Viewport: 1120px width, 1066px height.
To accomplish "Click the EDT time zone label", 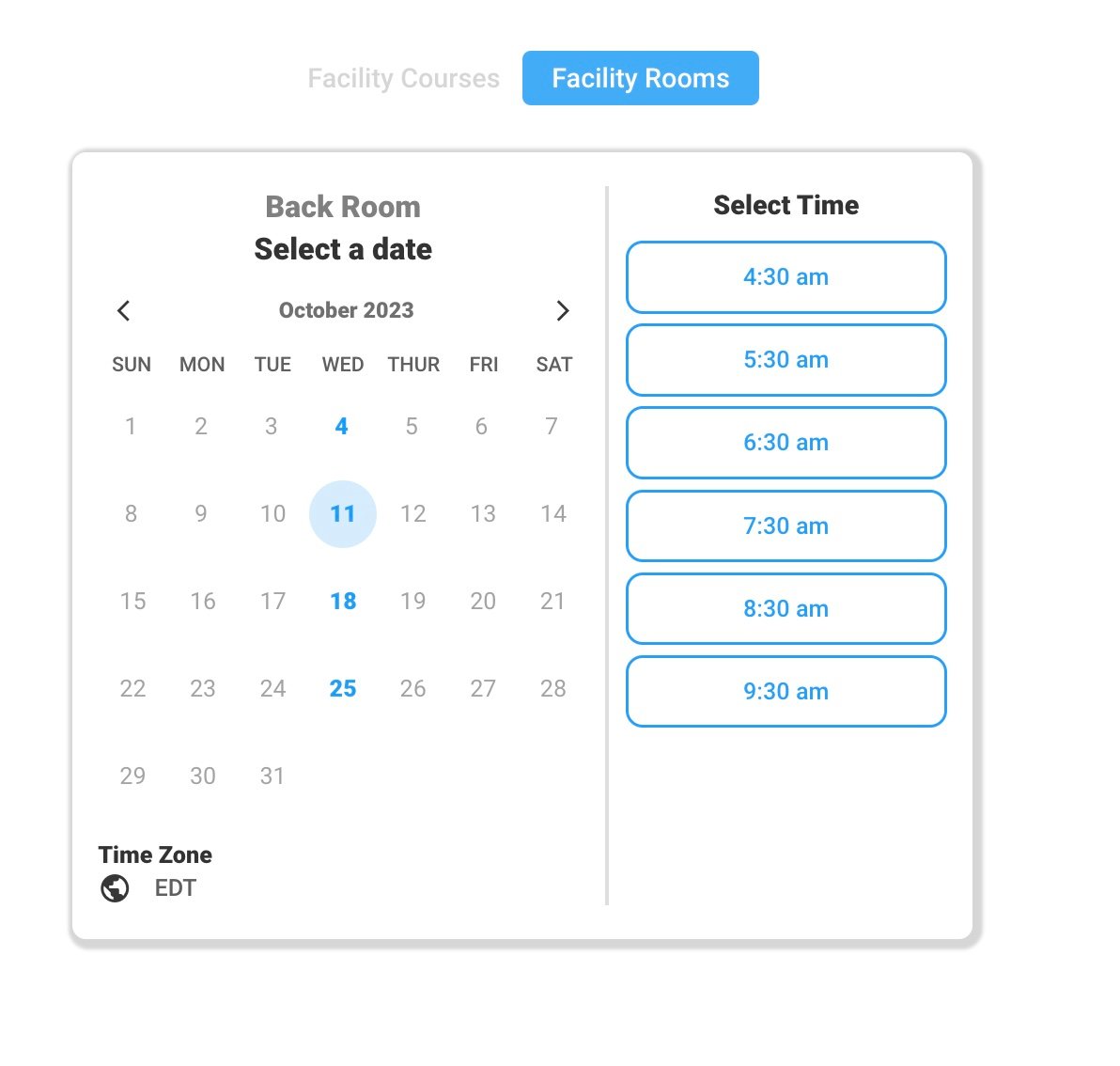I will [x=175, y=888].
